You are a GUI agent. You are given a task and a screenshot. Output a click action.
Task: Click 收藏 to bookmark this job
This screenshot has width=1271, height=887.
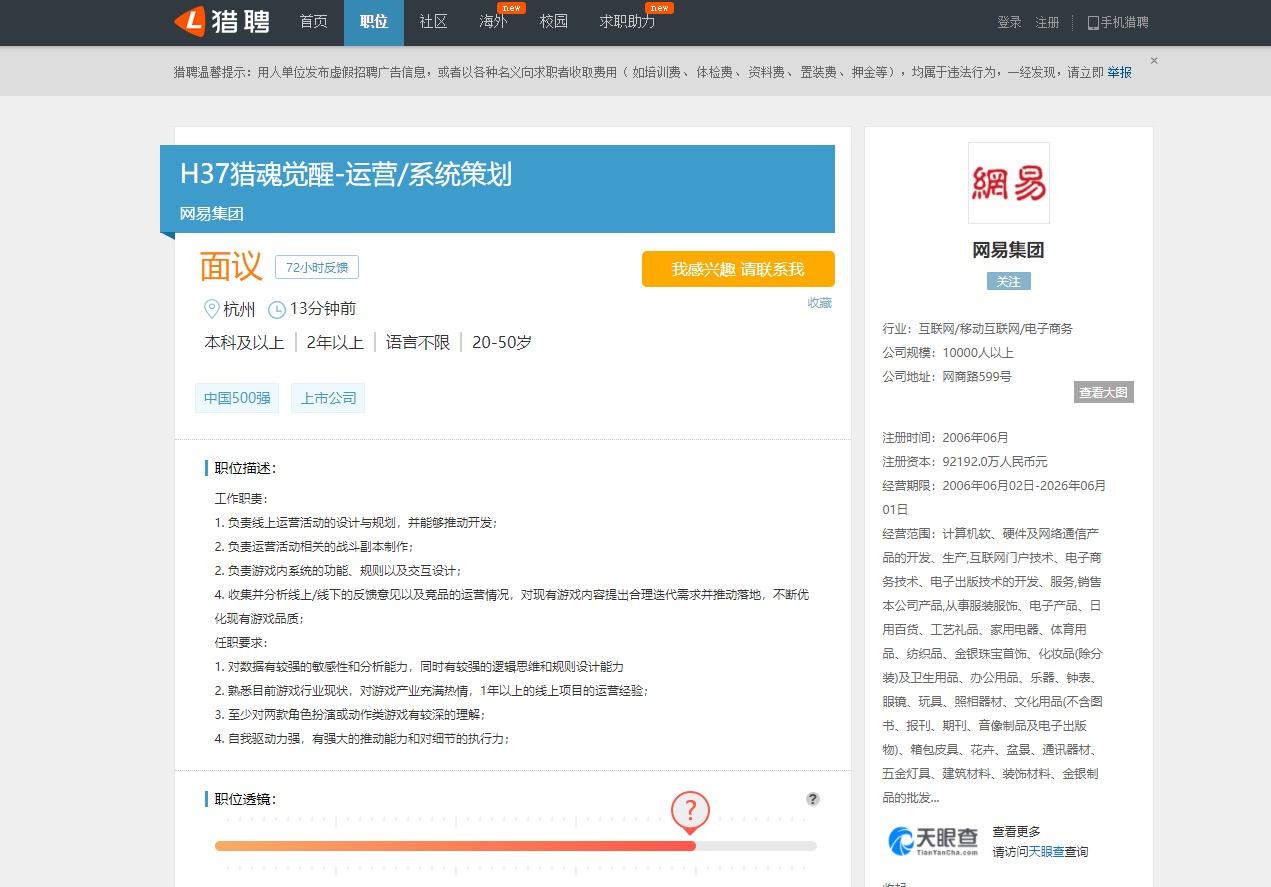[x=820, y=303]
